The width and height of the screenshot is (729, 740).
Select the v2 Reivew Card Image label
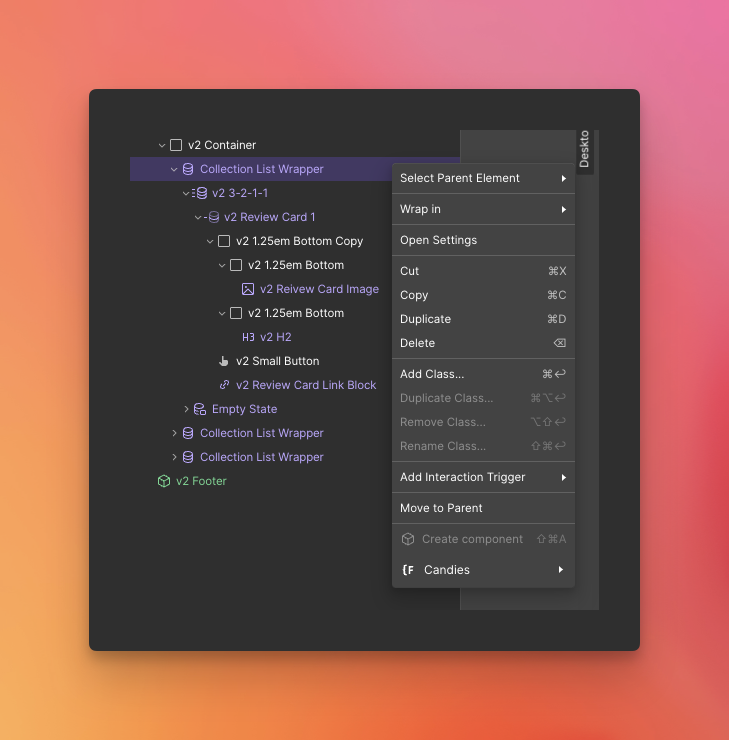319,289
